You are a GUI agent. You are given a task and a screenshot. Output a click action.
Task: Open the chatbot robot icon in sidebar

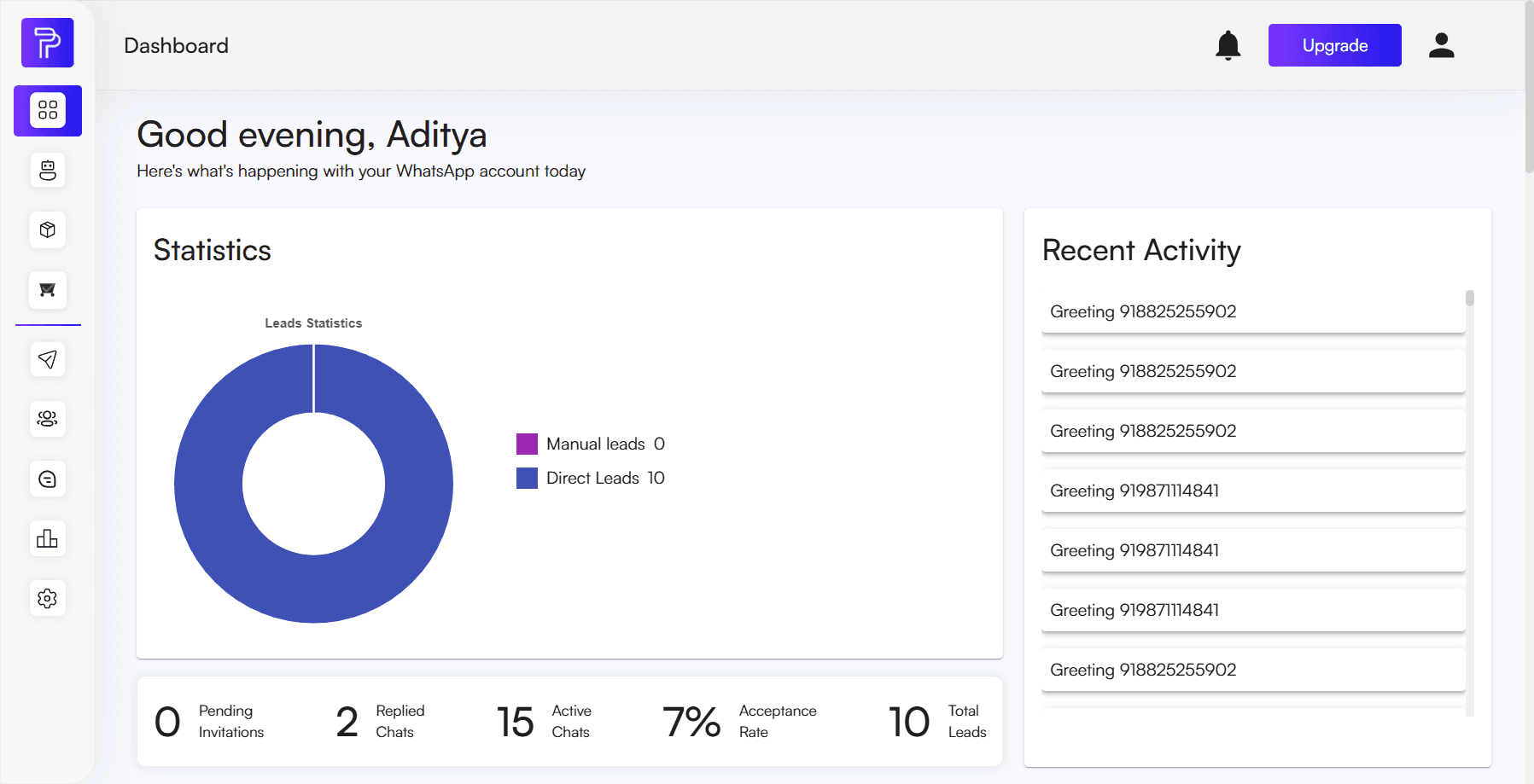point(48,171)
